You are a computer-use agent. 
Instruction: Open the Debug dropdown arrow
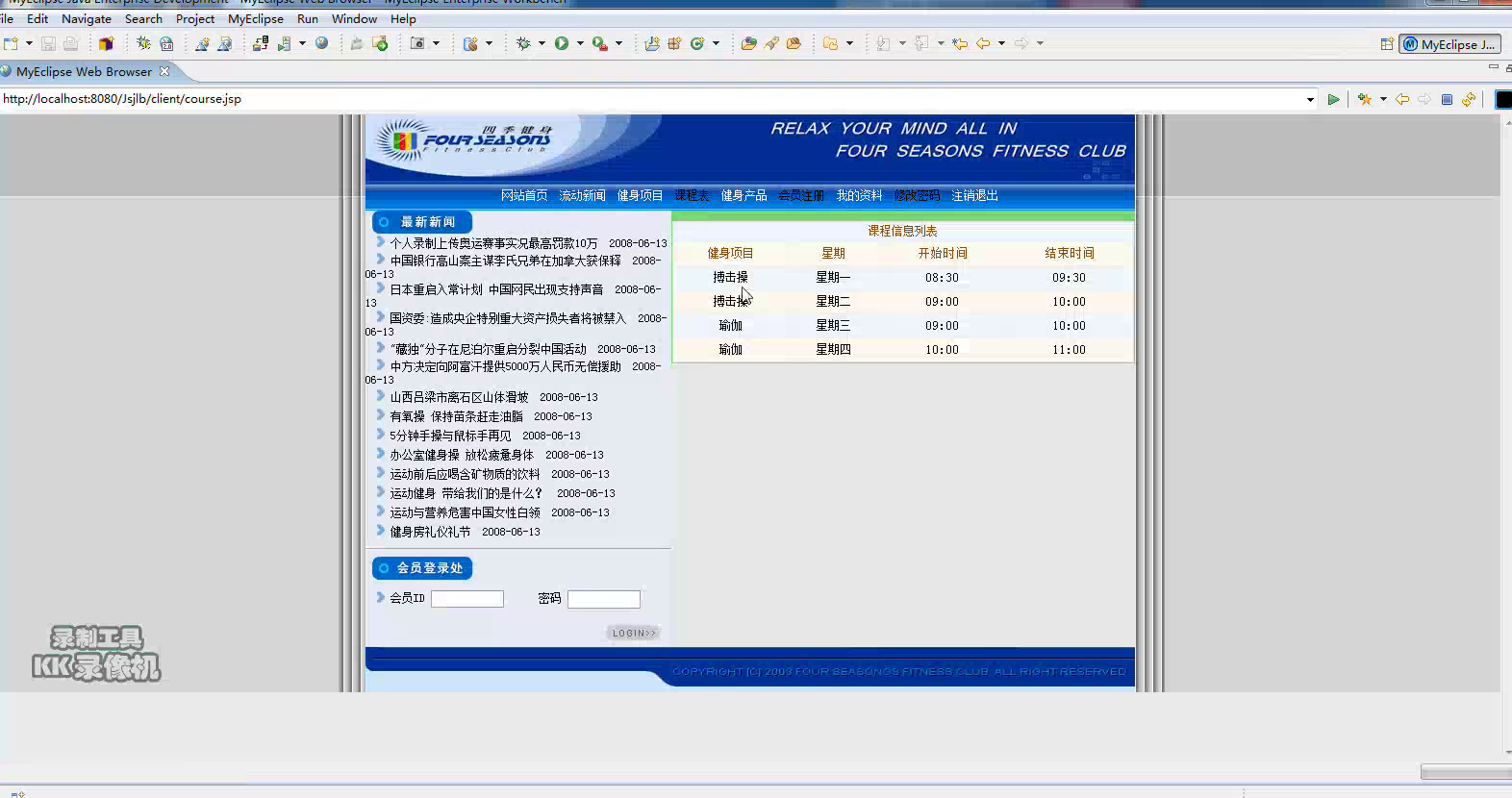tap(542, 43)
